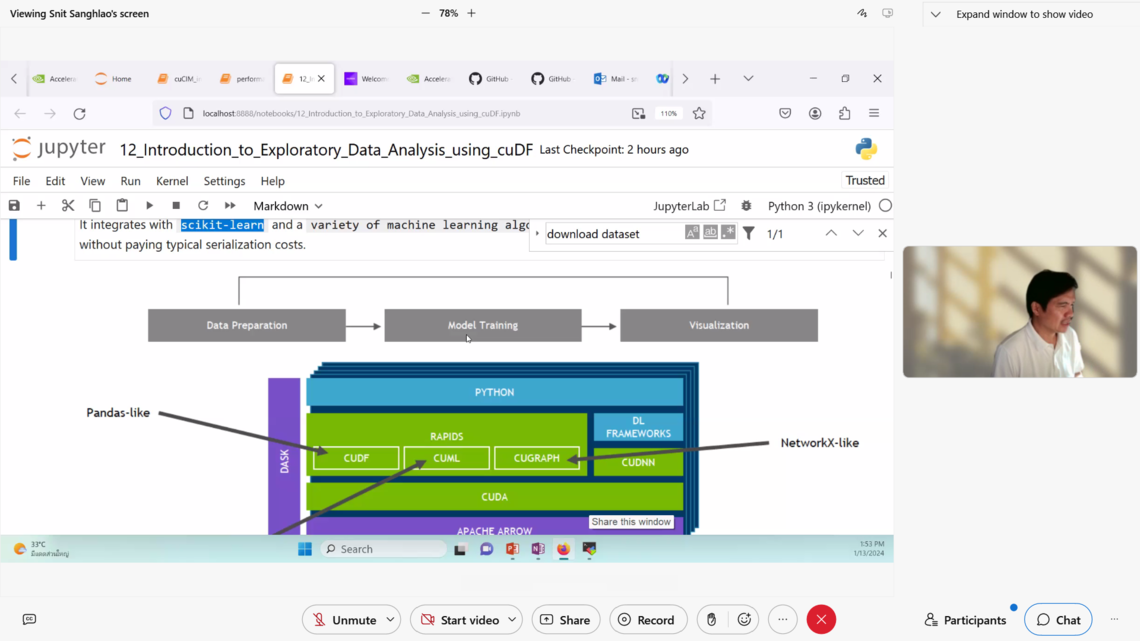This screenshot has width=1140, height=641.
Task: Open the Settings menu in Jupyter
Action: click(224, 181)
